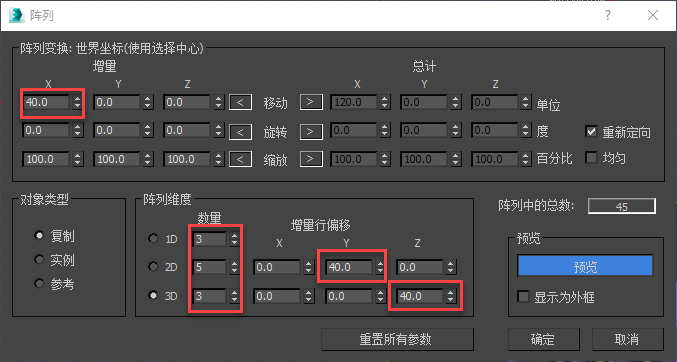The width and height of the screenshot is (677, 362).
Task: Click spinner of incremental move Y
Action: (x=148, y=102)
